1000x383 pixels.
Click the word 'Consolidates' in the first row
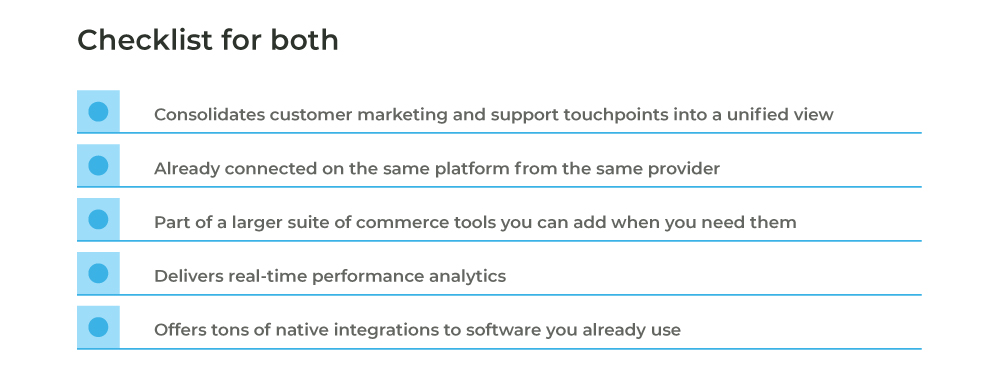click(x=210, y=114)
